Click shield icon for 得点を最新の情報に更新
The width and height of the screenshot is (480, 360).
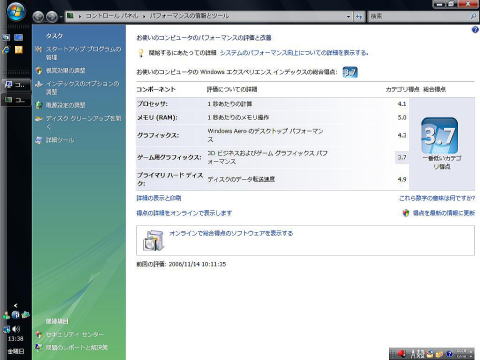(x=406, y=213)
